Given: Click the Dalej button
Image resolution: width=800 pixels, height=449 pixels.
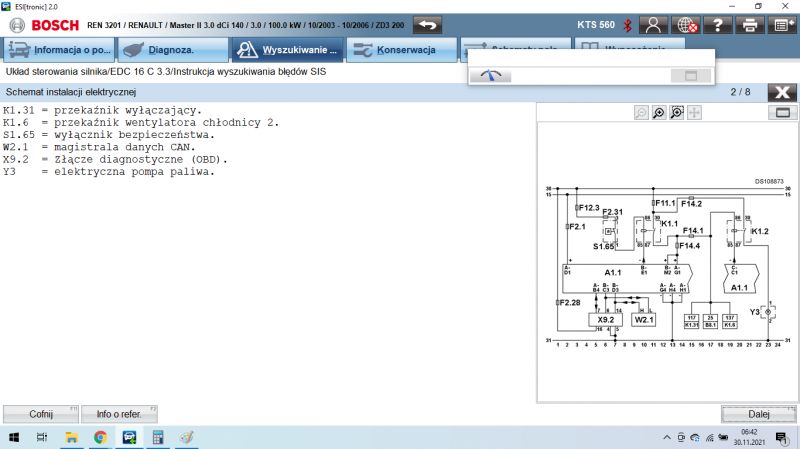Looking at the screenshot, I should coord(759,414).
